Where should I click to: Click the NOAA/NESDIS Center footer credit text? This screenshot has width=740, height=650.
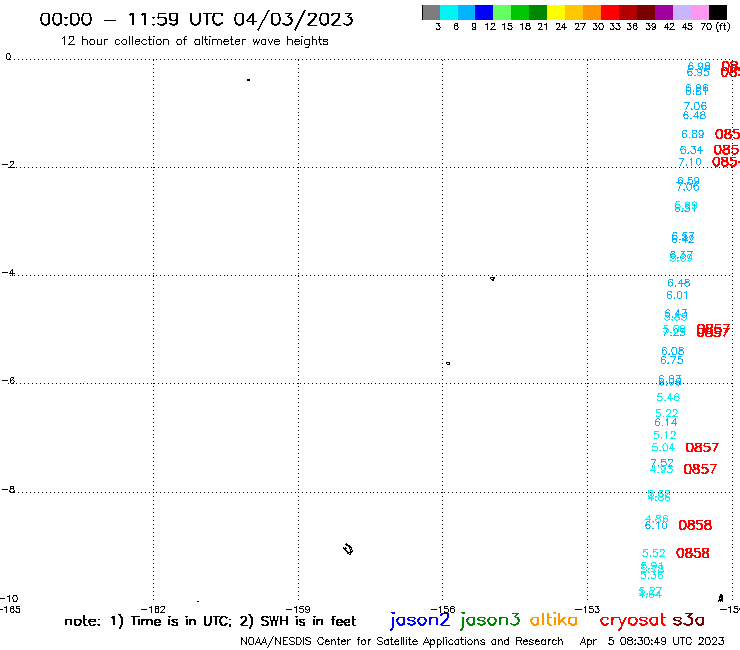click(x=402, y=641)
